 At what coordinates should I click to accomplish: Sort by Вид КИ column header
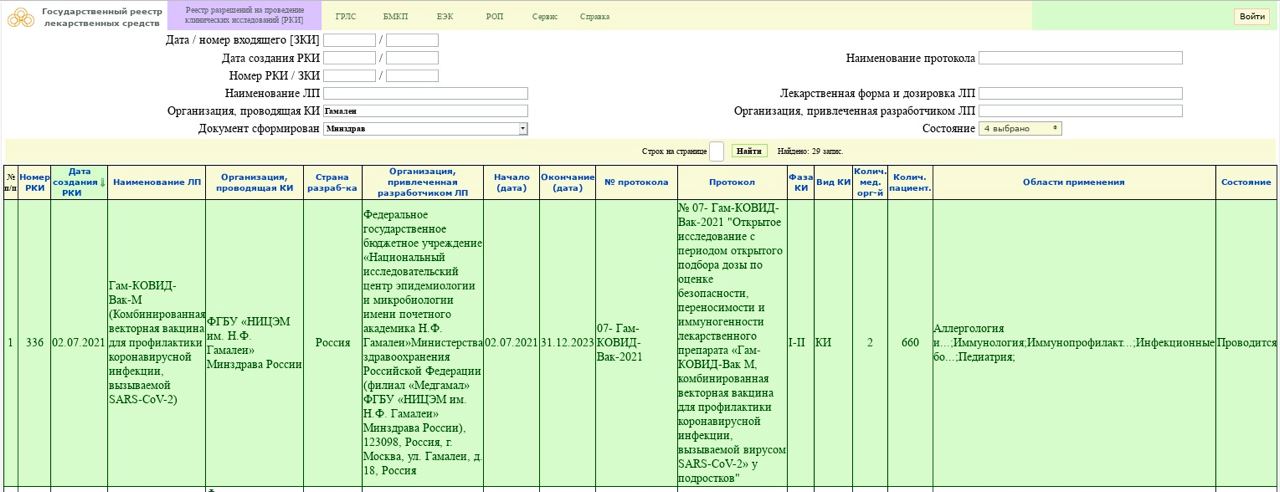pyautogui.click(x=833, y=182)
